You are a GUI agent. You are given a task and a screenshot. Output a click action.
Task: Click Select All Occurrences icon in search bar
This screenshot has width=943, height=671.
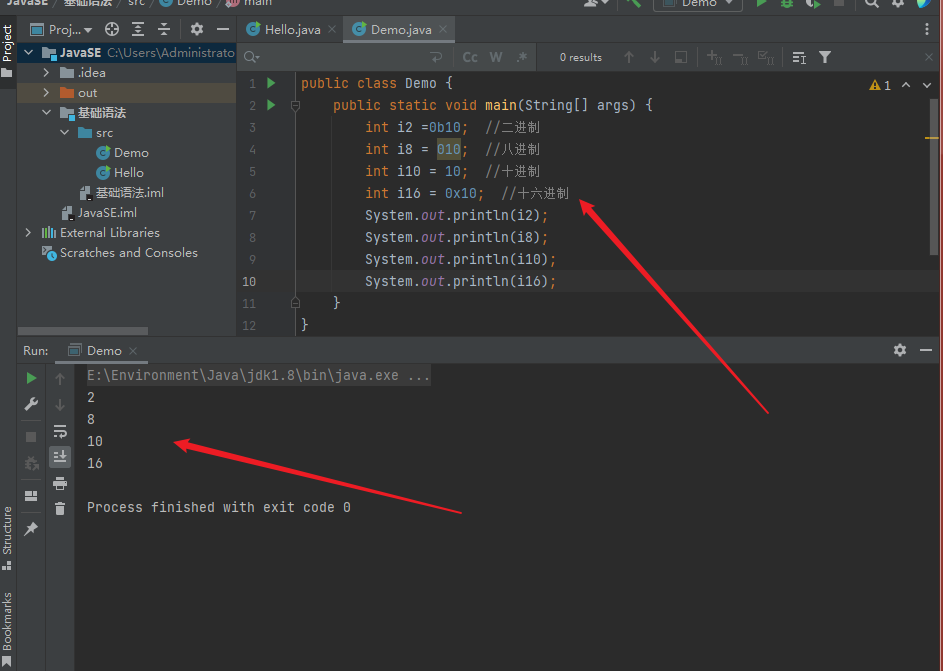coord(766,57)
